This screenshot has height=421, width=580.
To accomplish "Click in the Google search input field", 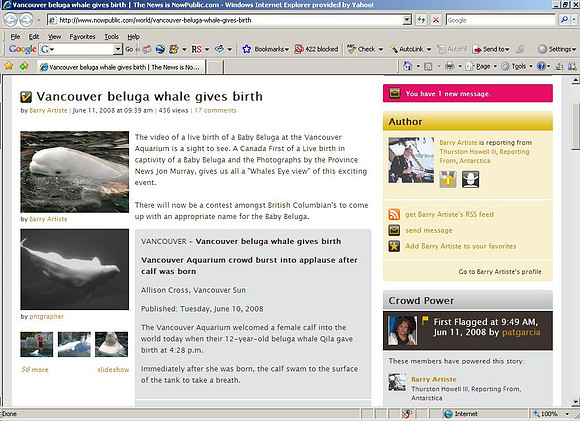I will click(501, 20).
